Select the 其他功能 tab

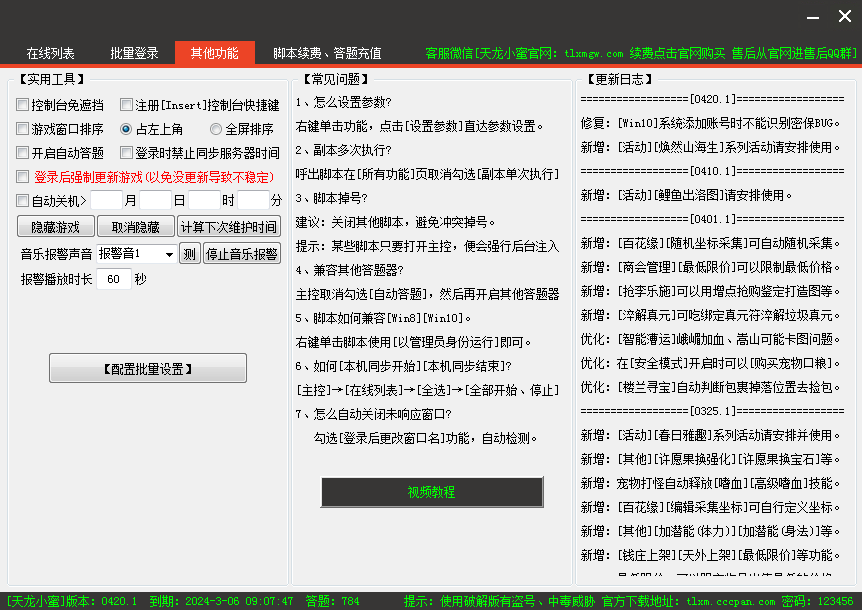coord(214,53)
